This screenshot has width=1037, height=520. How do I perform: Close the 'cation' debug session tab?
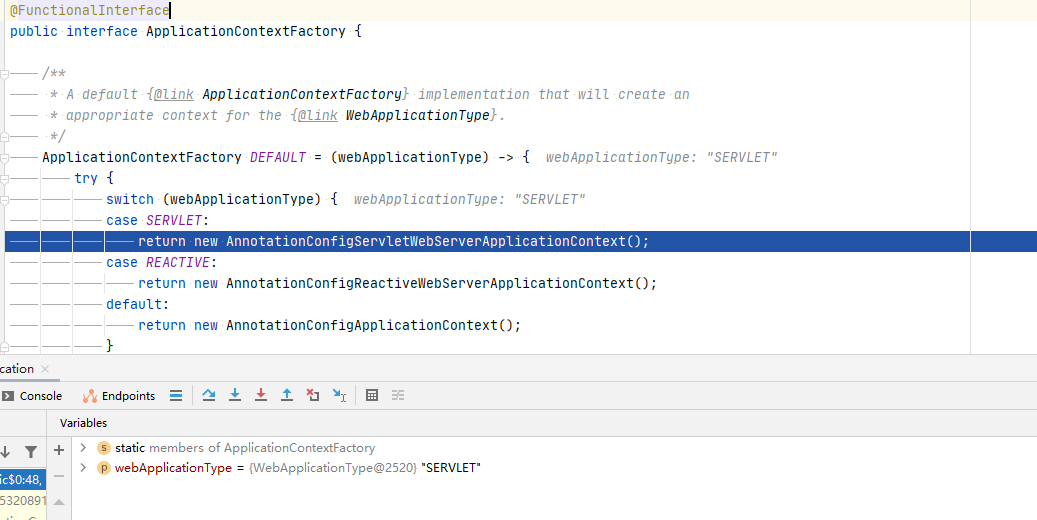coord(45,368)
